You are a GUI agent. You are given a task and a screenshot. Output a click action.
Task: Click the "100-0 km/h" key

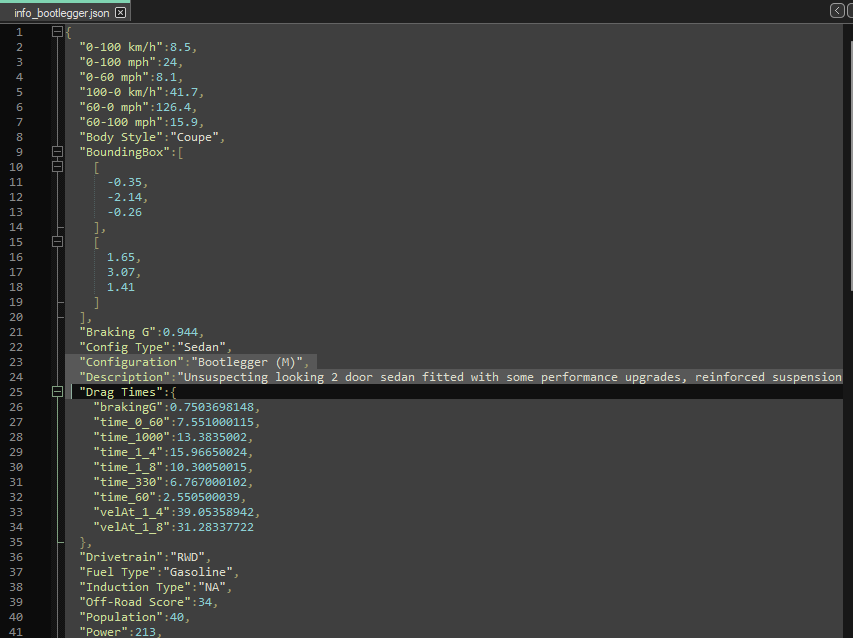121,92
